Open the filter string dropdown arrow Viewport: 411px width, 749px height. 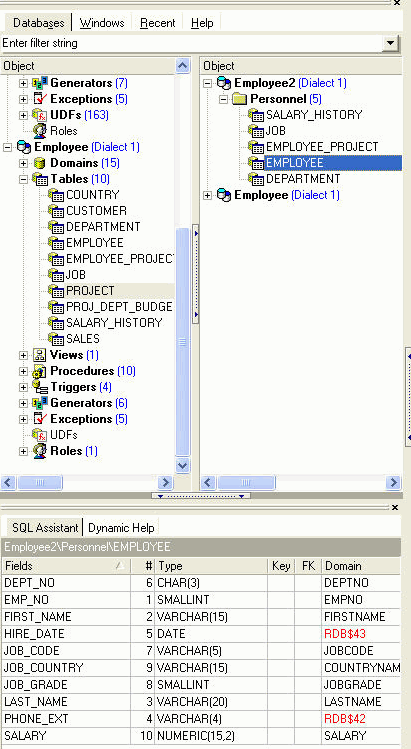(391, 43)
